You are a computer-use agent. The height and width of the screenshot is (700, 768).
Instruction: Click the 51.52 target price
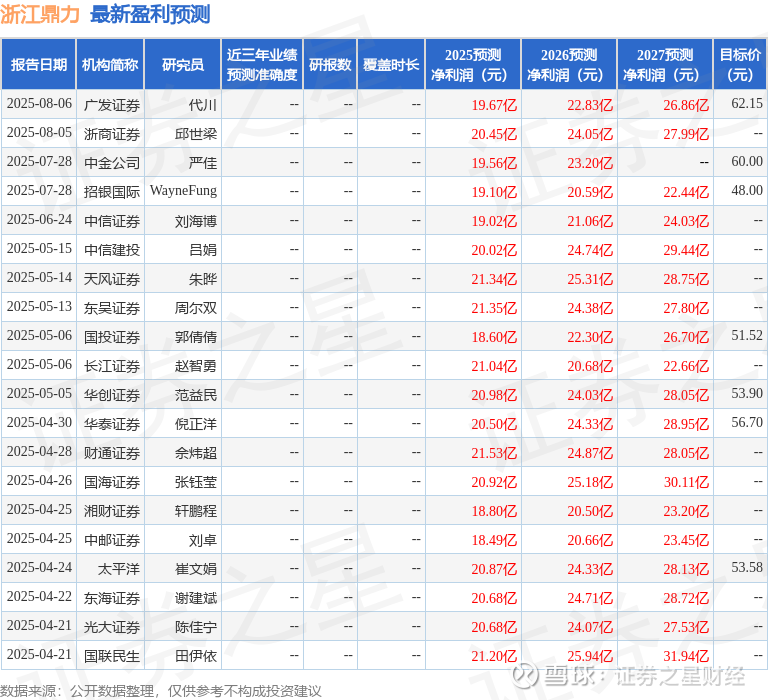pyautogui.click(x=747, y=335)
